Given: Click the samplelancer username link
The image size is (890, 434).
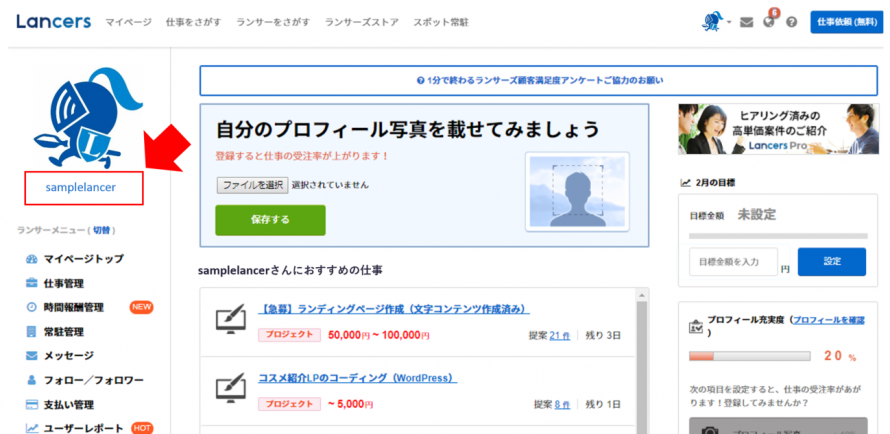Looking at the screenshot, I should click(x=81, y=187).
